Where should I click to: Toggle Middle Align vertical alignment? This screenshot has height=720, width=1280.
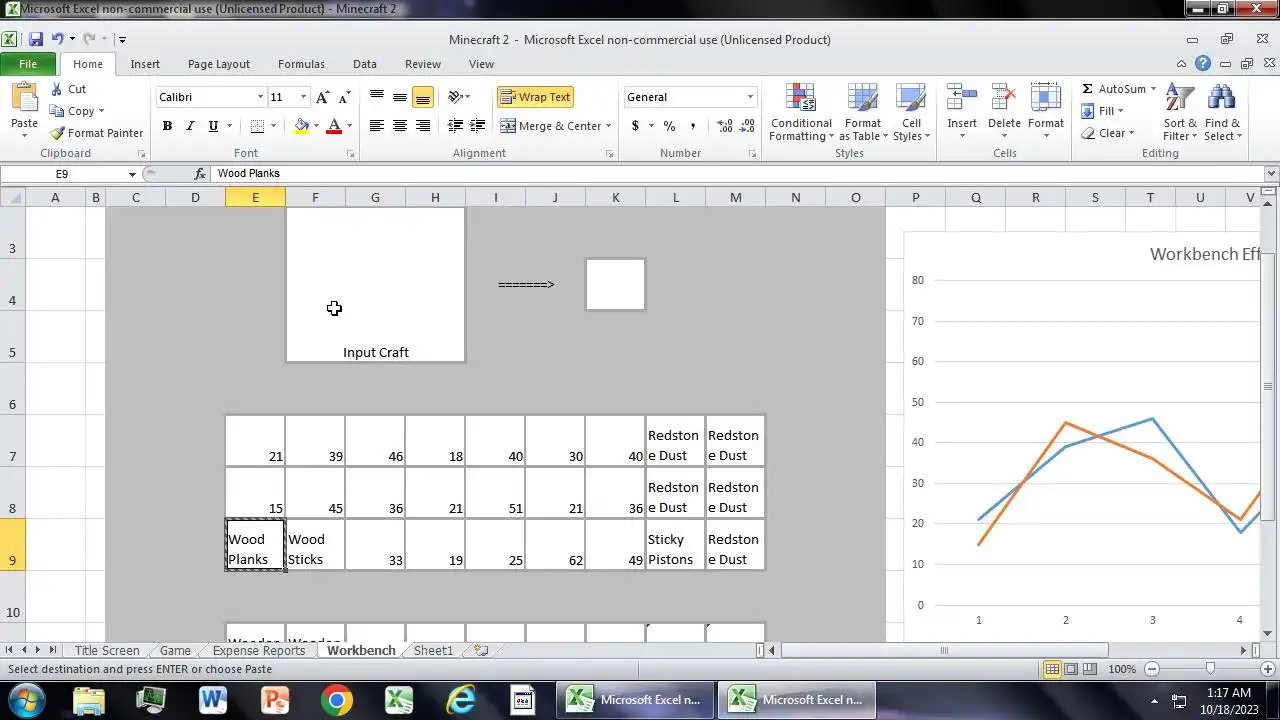click(400, 97)
